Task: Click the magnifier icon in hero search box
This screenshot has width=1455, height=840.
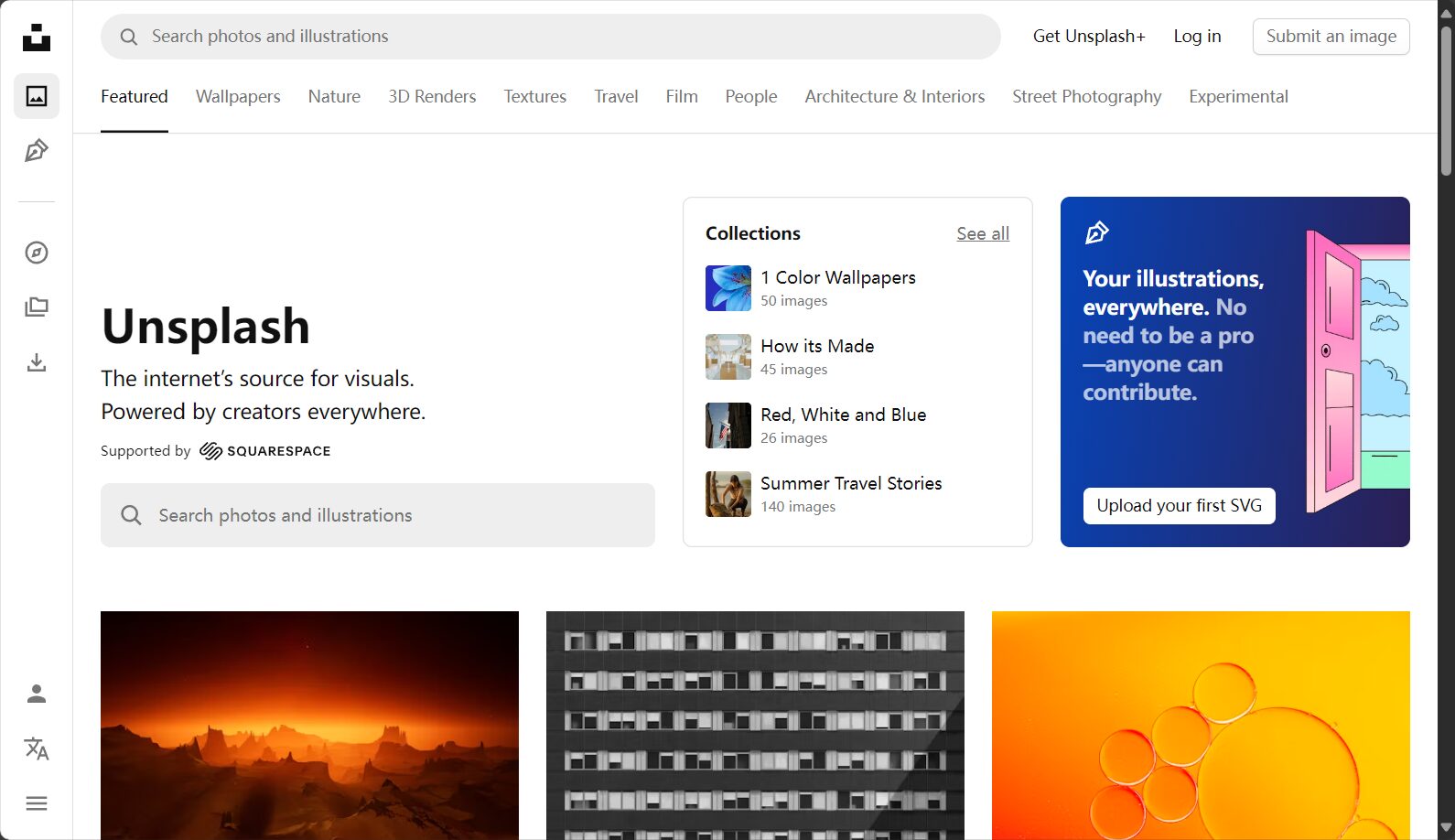Action: [132, 515]
